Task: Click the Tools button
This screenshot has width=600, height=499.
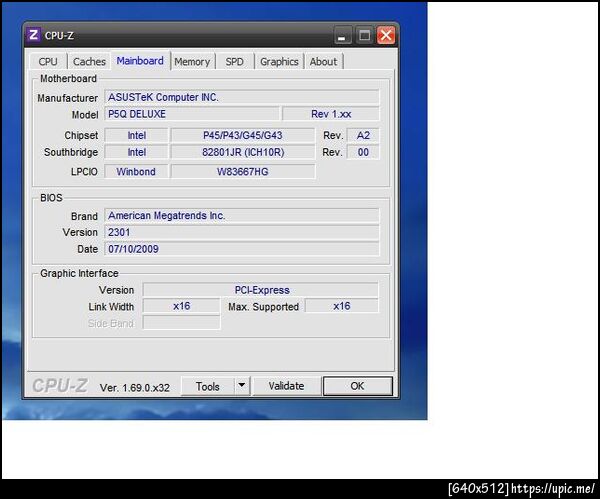Action: pyautogui.click(x=207, y=386)
